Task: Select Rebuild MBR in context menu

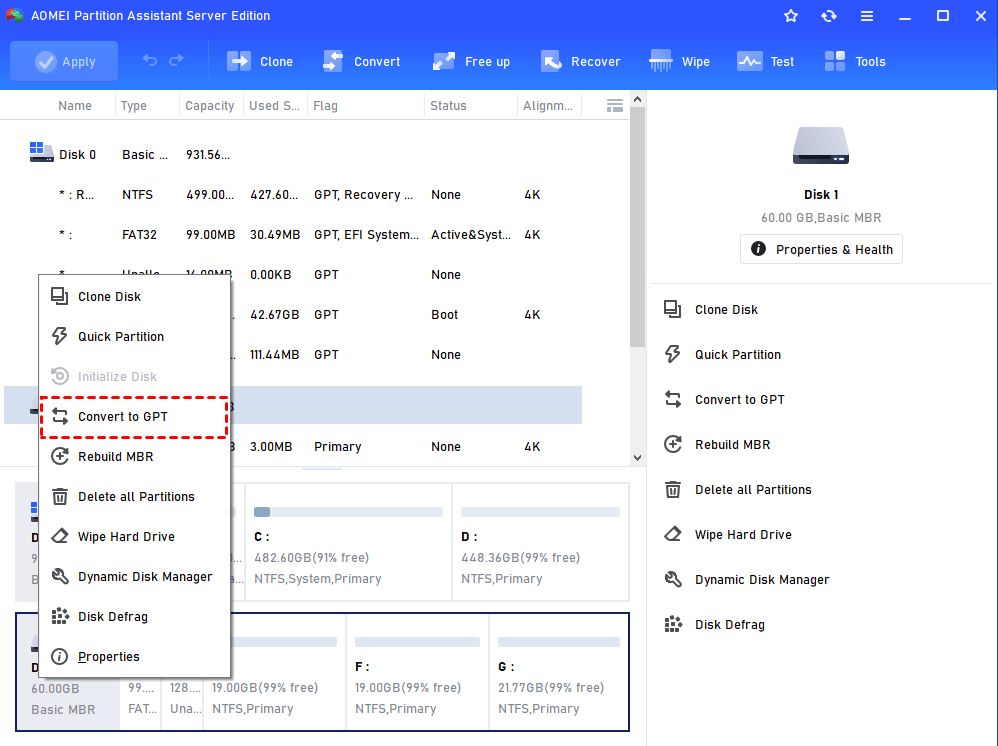Action: (x=134, y=457)
